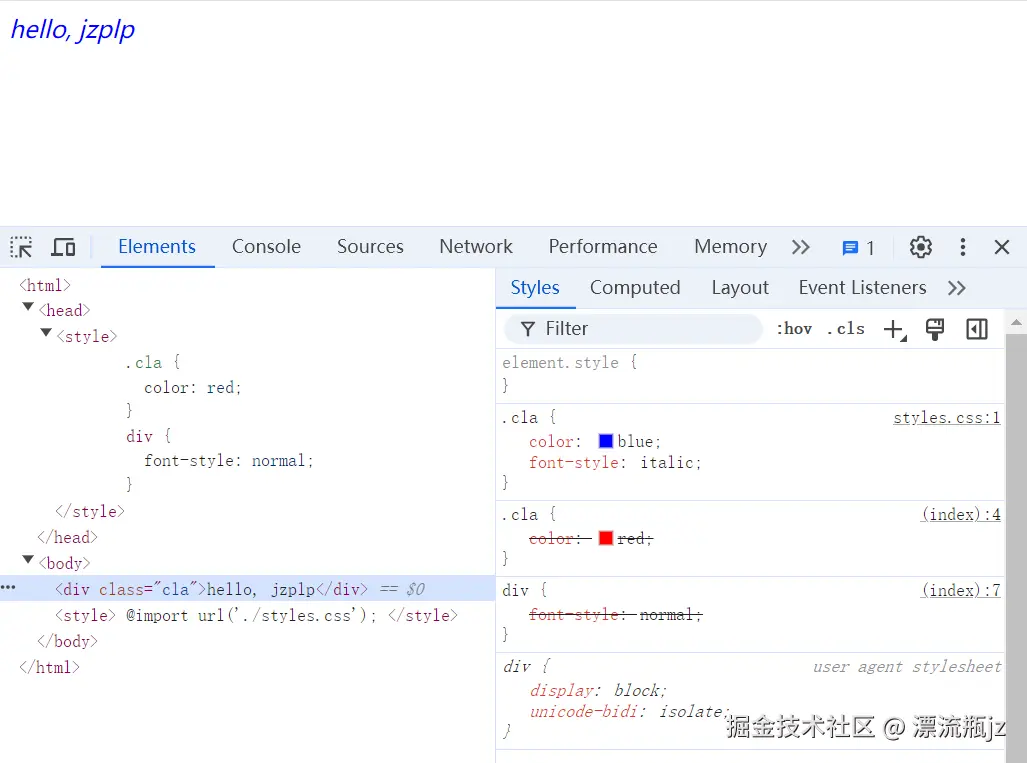This screenshot has height=763, width=1027.
Task: Toggle element classes with .cls button
Action: [x=845, y=328]
